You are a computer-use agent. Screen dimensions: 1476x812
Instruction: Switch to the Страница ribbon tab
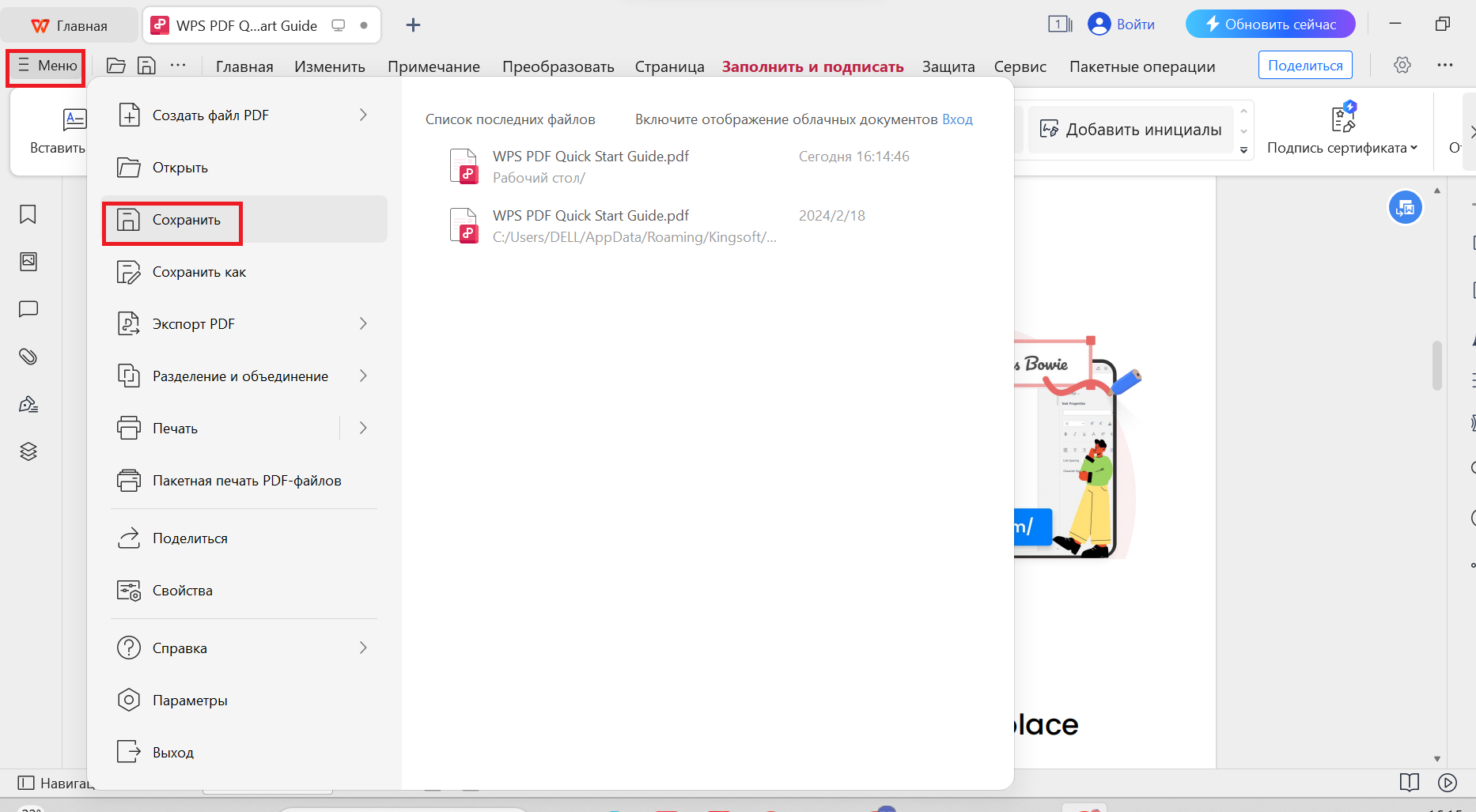coord(669,66)
